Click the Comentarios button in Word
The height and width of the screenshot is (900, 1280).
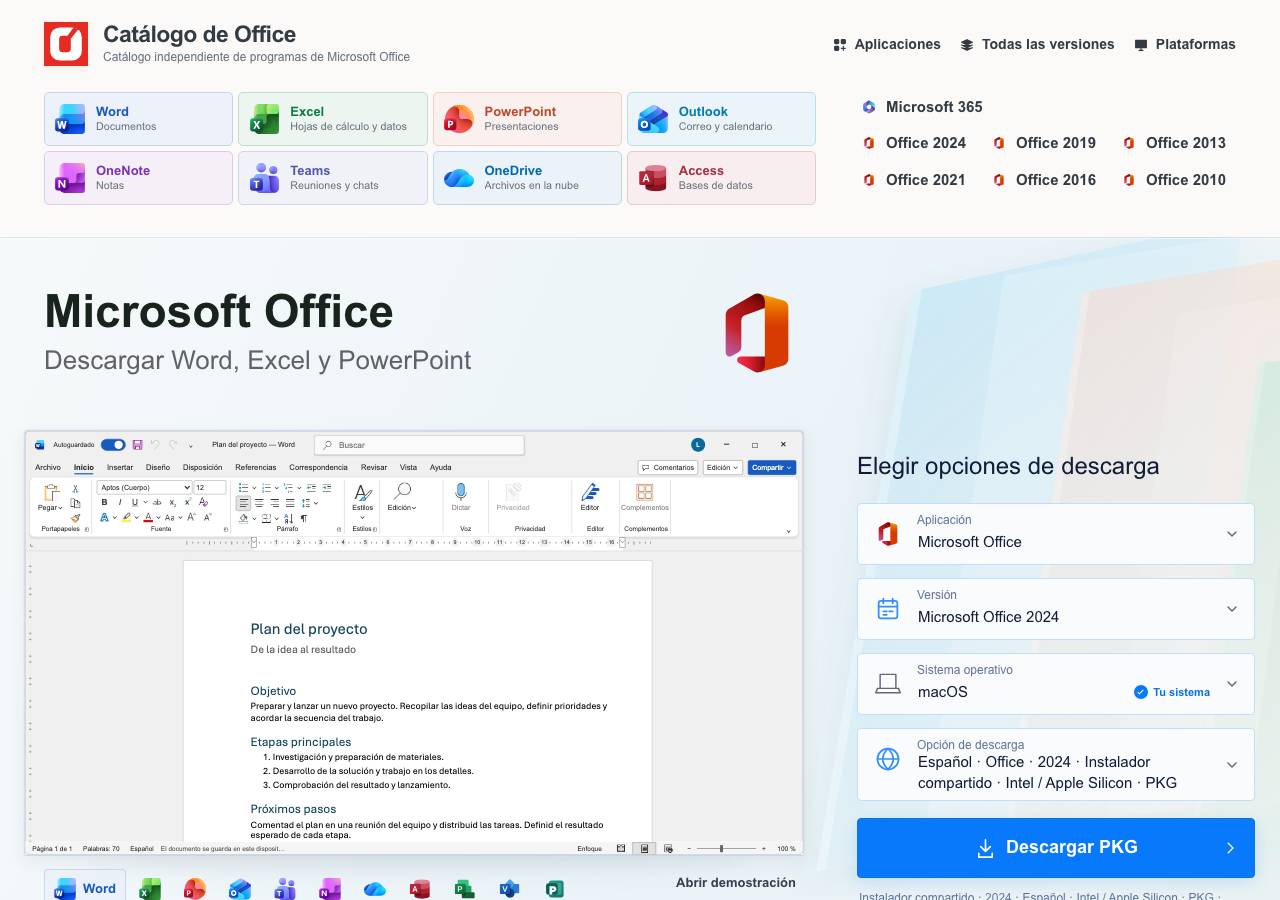click(x=668, y=467)
